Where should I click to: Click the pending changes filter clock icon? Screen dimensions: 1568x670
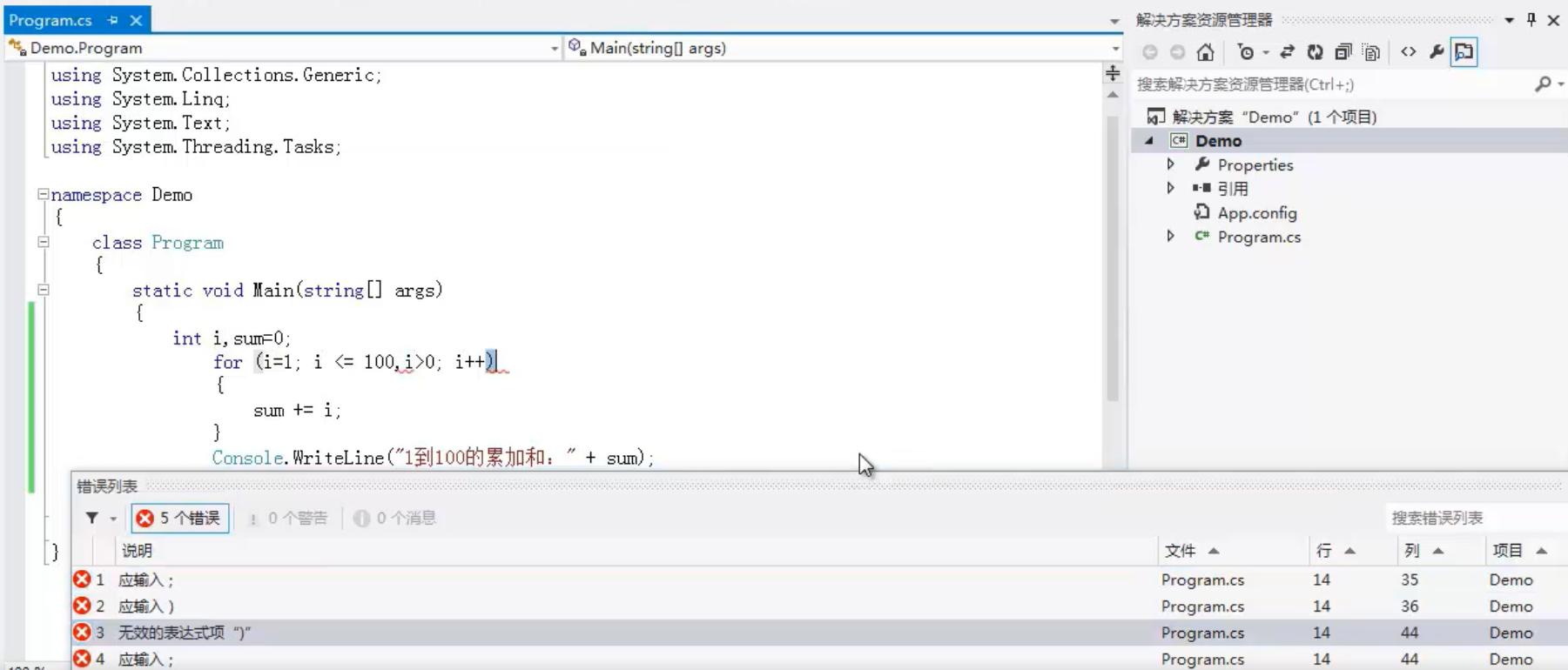[x=1246, y=52]
